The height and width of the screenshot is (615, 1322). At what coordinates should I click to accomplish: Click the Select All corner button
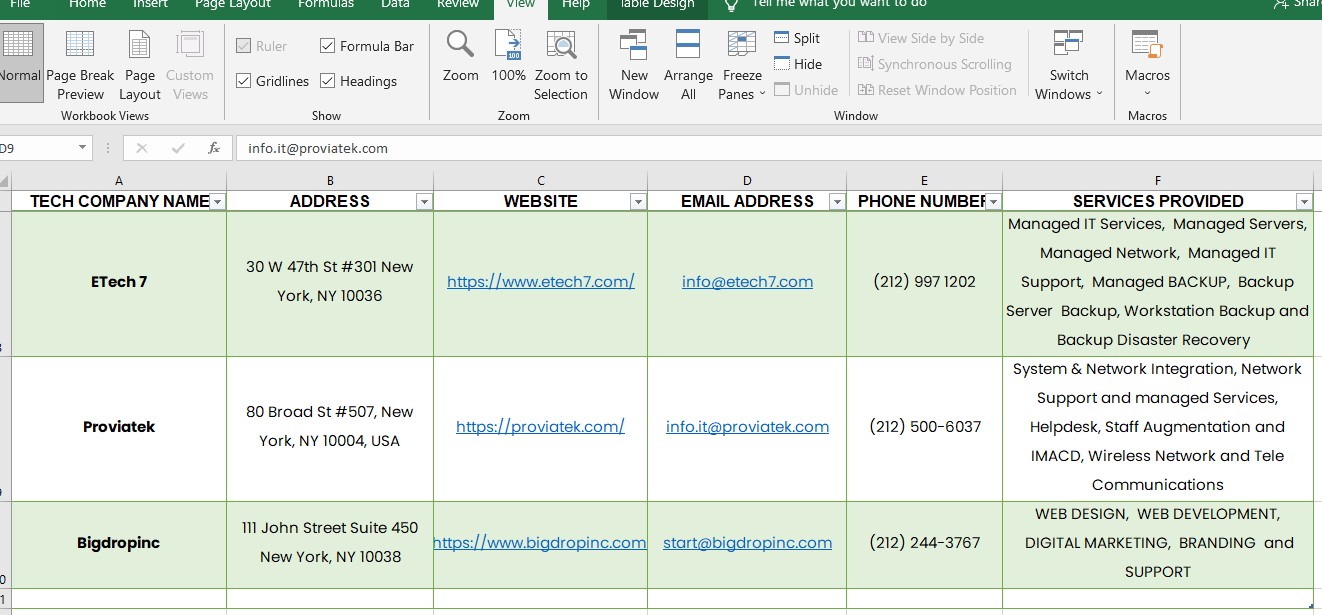[5, 181]
